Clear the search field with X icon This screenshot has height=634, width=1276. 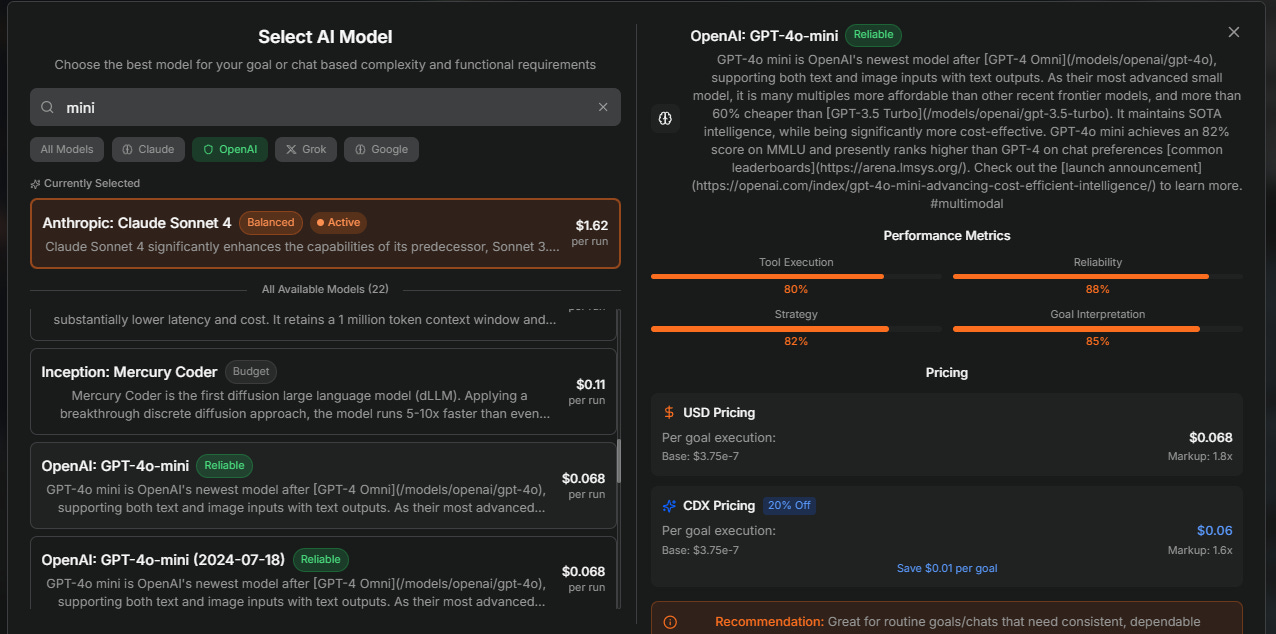(x=603, y=107)
